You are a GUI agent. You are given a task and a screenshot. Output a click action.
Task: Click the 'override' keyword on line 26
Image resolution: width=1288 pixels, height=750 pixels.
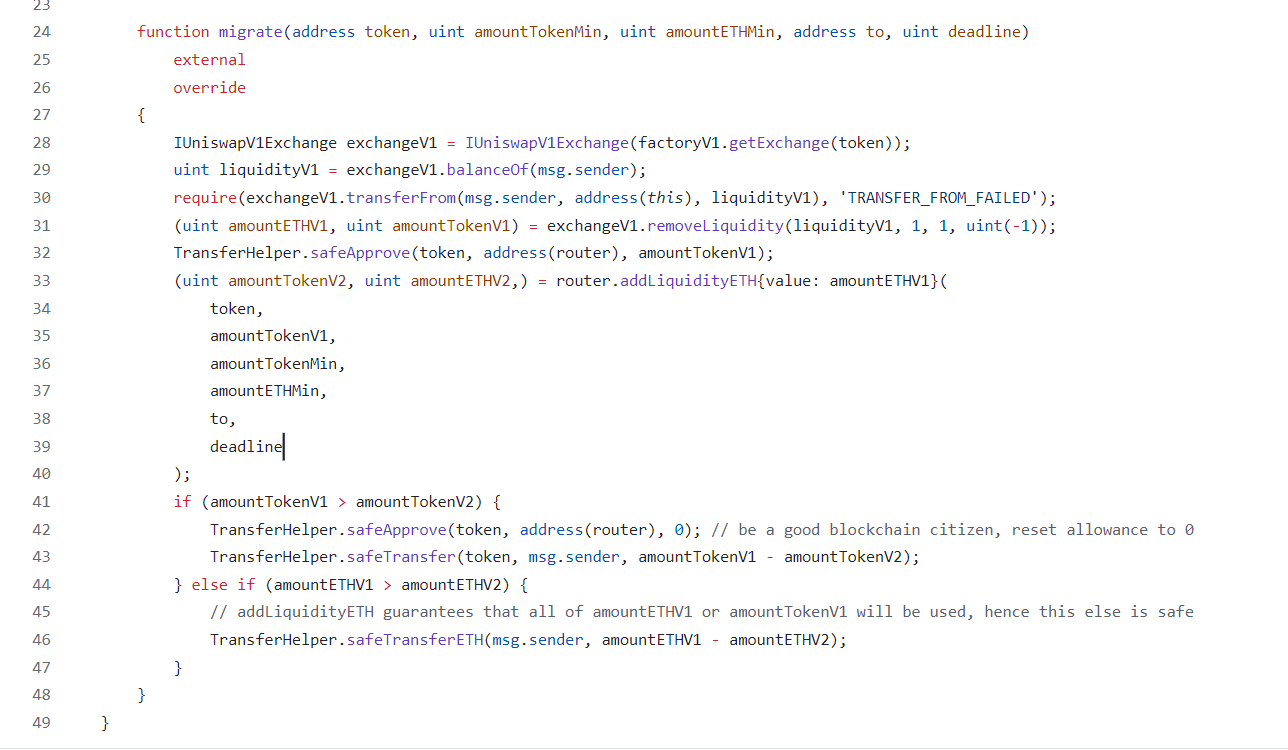(x=209, y=88)
